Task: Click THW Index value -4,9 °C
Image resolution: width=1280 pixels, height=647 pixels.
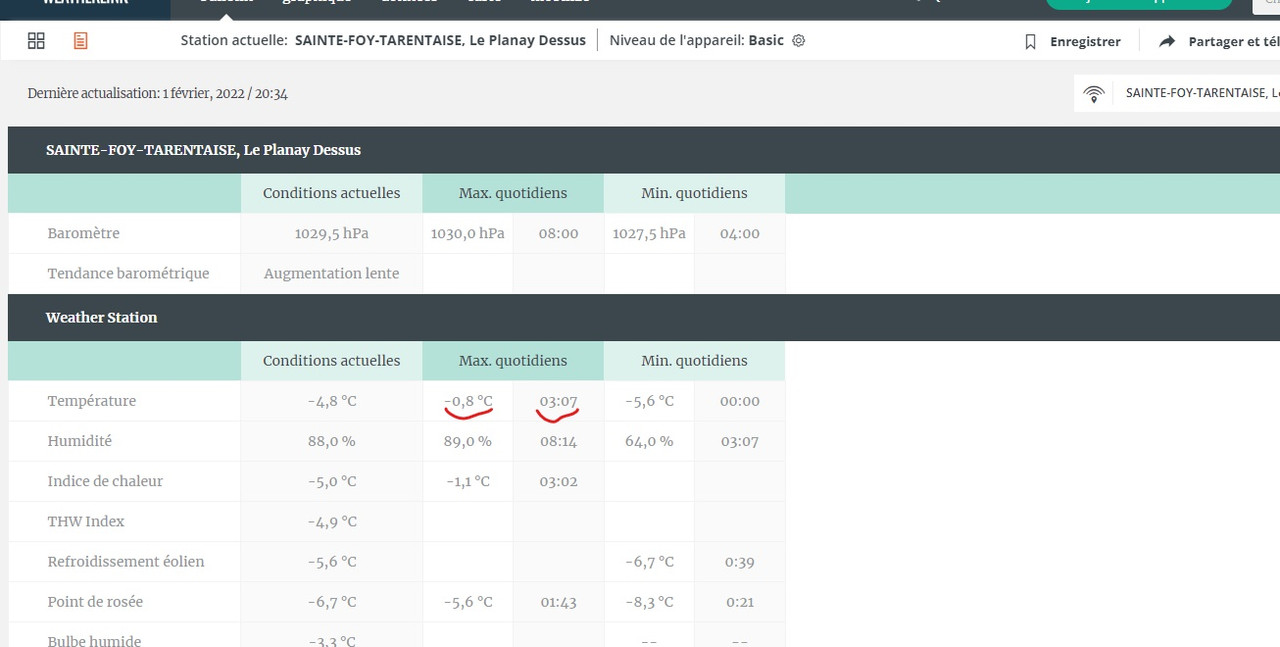Action: coord(332,521)
